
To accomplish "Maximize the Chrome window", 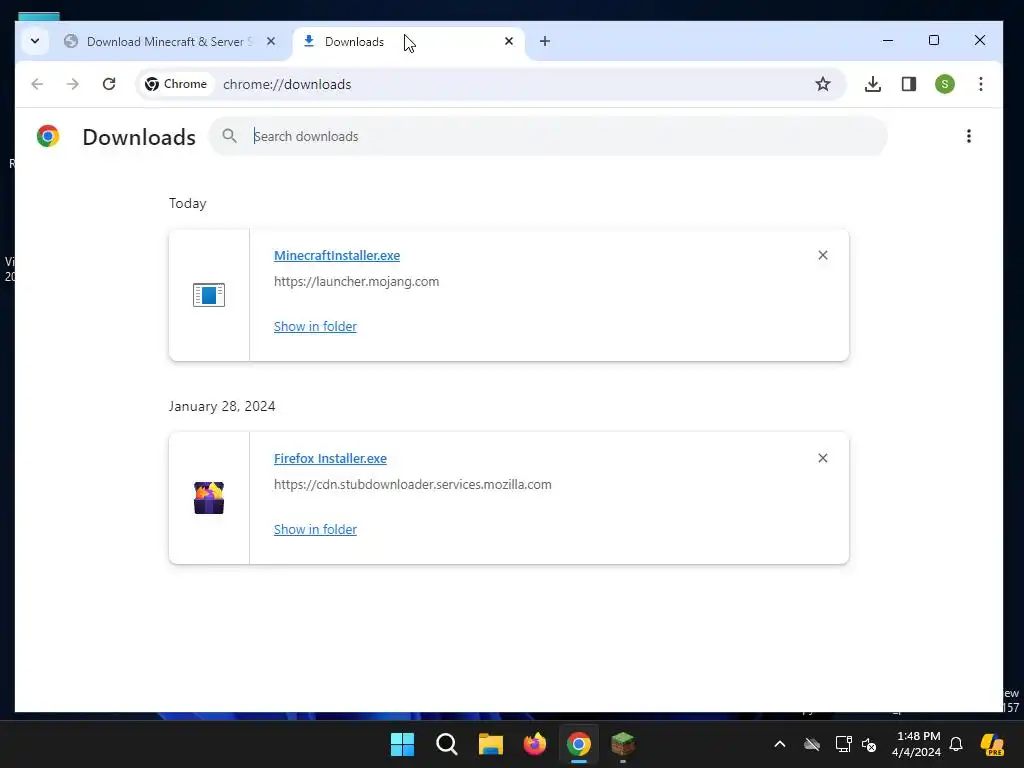I will click(934, 40).
